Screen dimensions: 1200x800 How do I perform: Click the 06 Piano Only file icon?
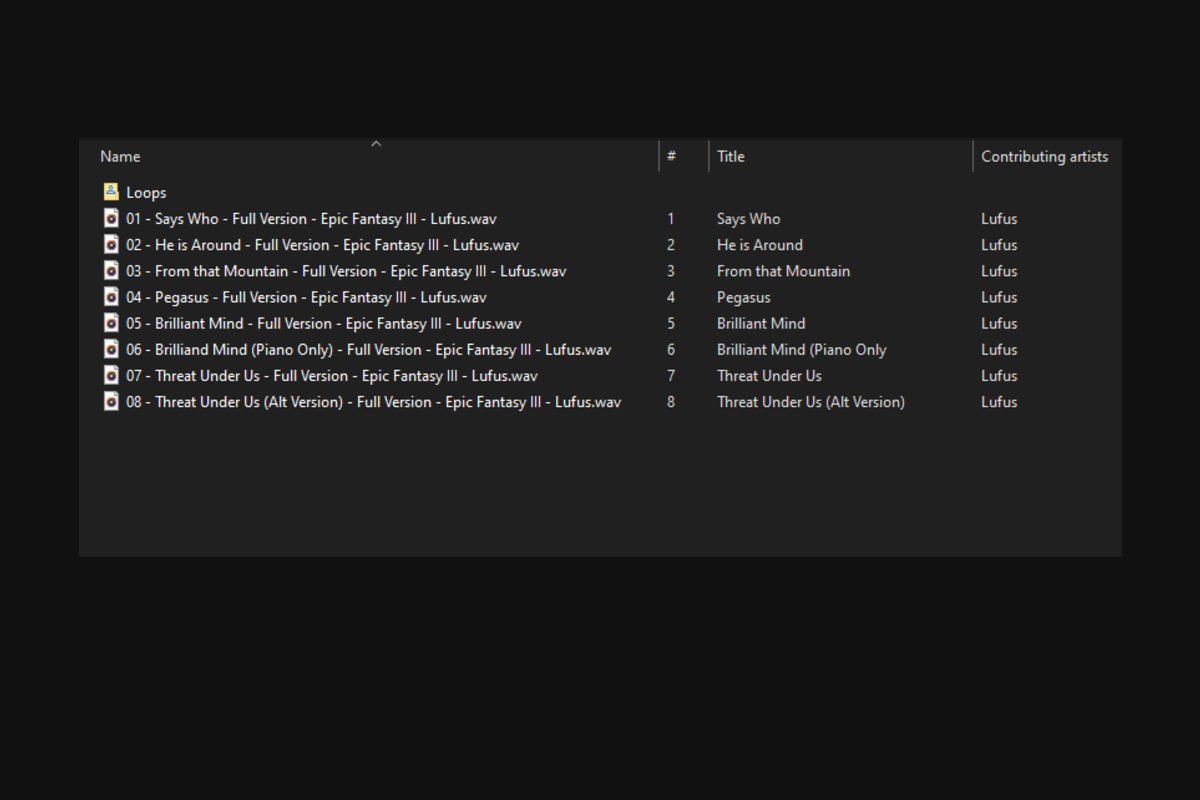[x=111, y=349]
